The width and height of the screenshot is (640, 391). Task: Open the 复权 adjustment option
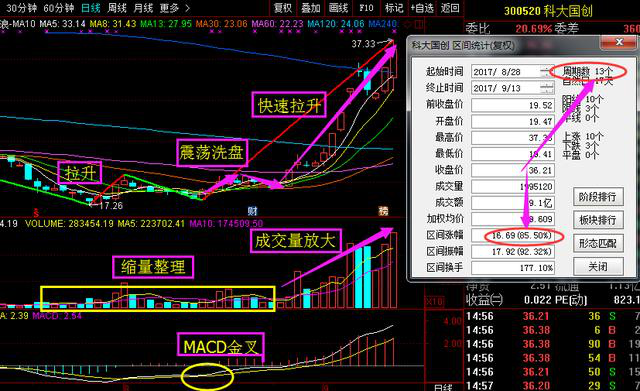coord(282,8)
